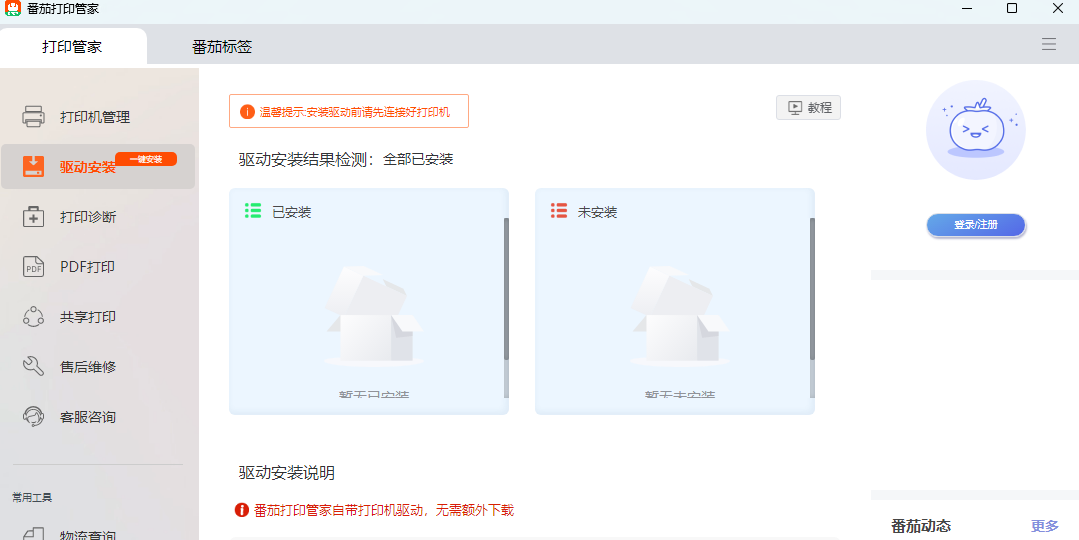Click the empty box in 已安装 panel
Viewport: 1079px width, 540px height.
pos(374,316)
